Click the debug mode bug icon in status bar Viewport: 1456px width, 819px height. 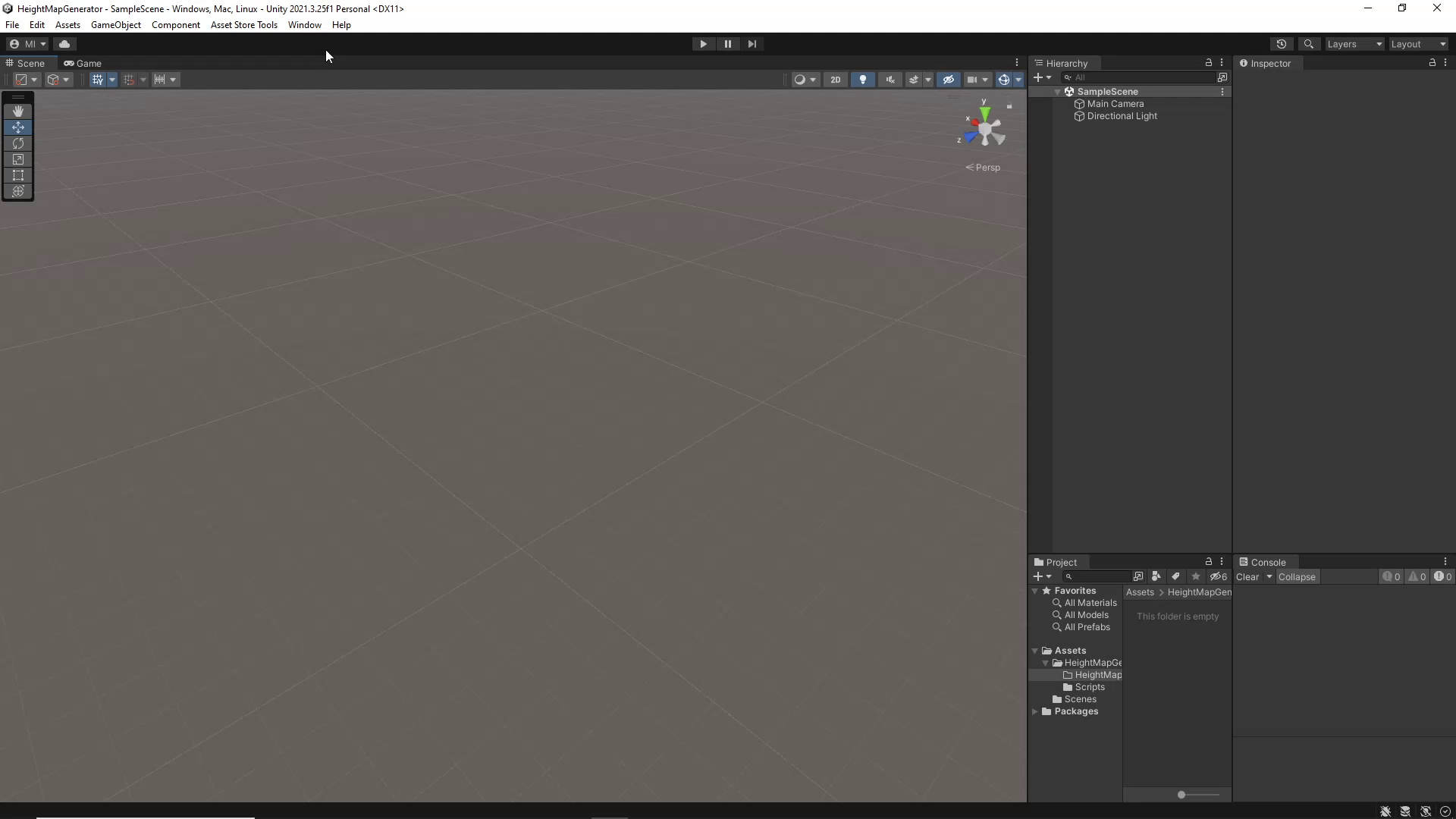point(1385,811)
